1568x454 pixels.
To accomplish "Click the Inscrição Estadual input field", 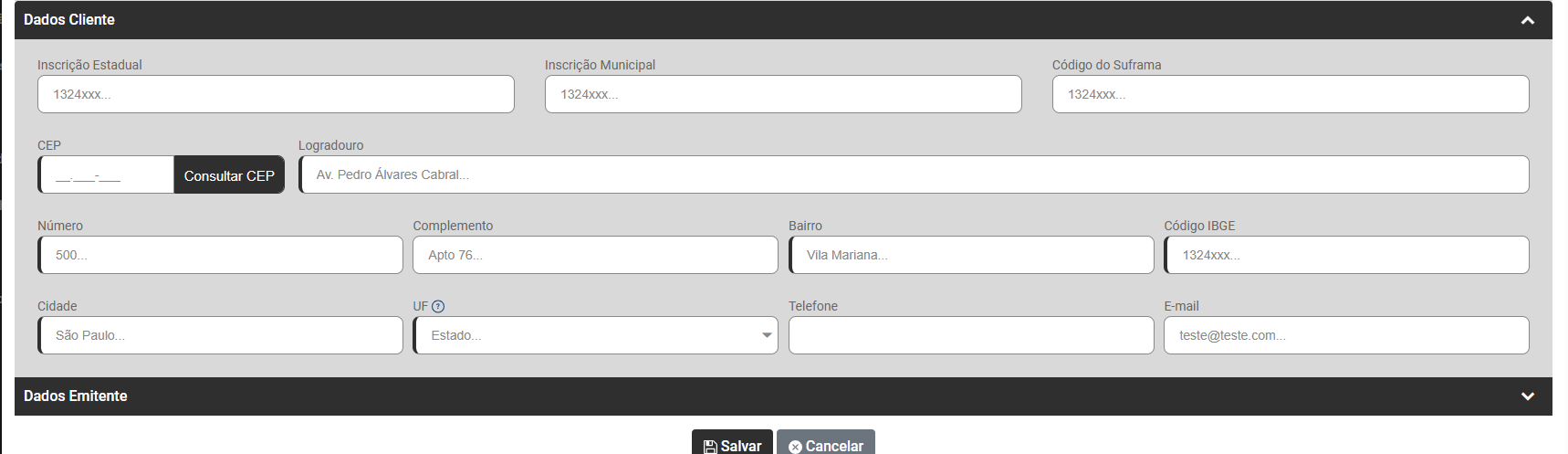I will (x=276, y=94).
